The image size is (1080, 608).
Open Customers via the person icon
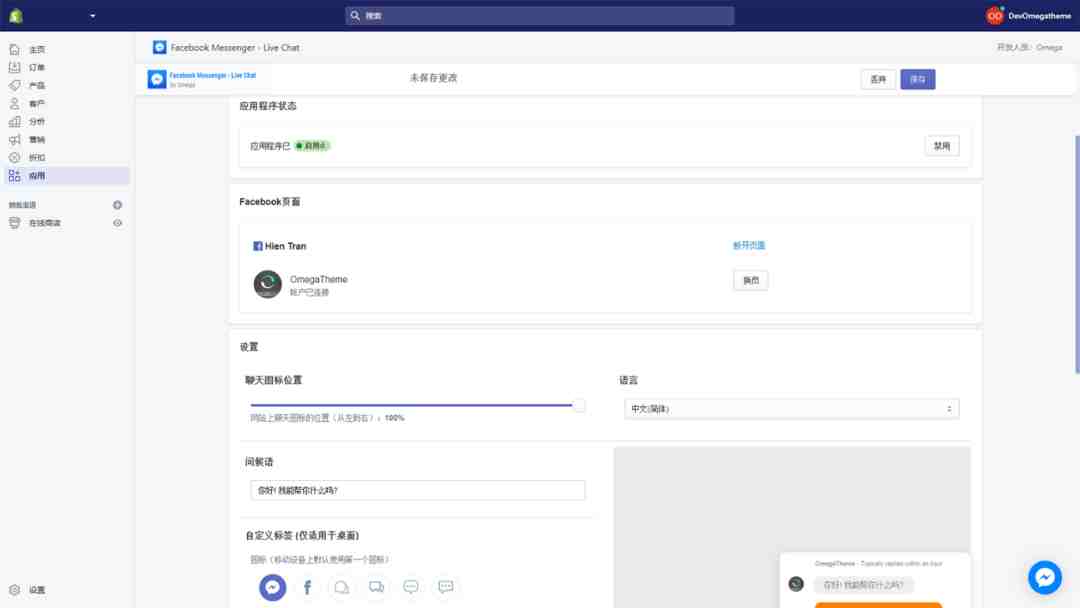pos(14,103)
